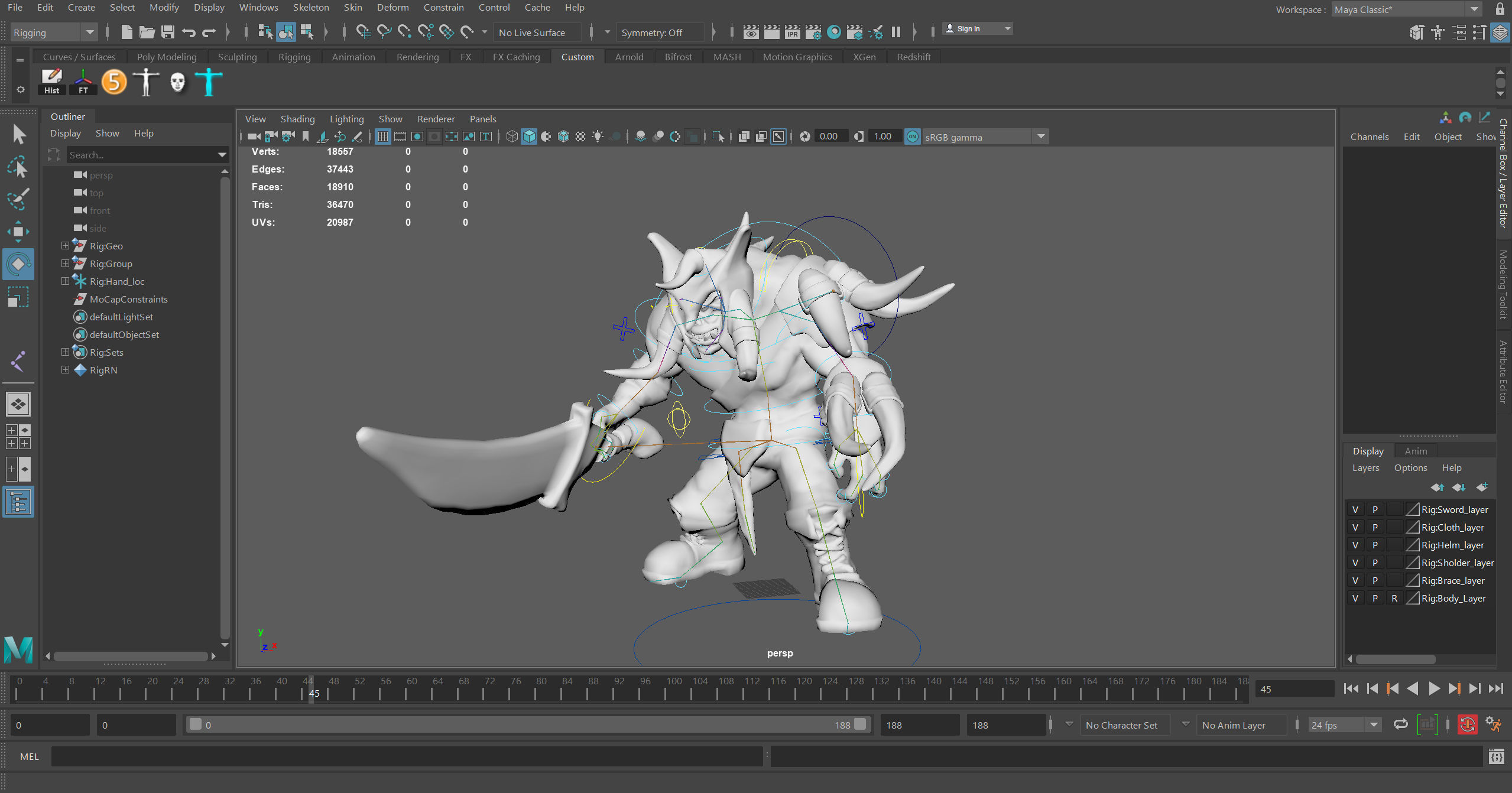Screen dimensions: 1512x793
Task: Click the IPR render icon
Action: pos(793,32)
